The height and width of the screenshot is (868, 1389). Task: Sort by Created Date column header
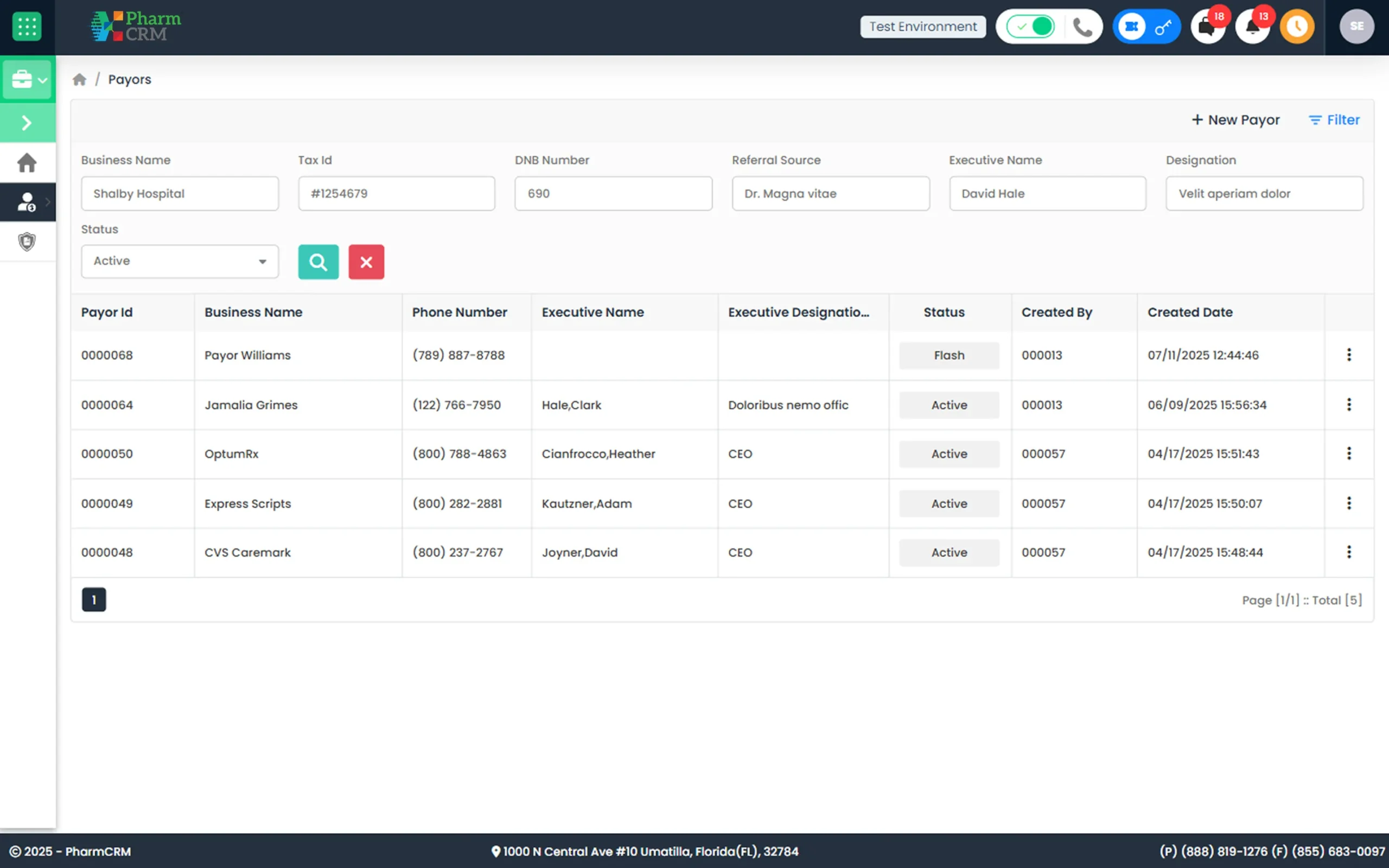[x=1190, y=312]
